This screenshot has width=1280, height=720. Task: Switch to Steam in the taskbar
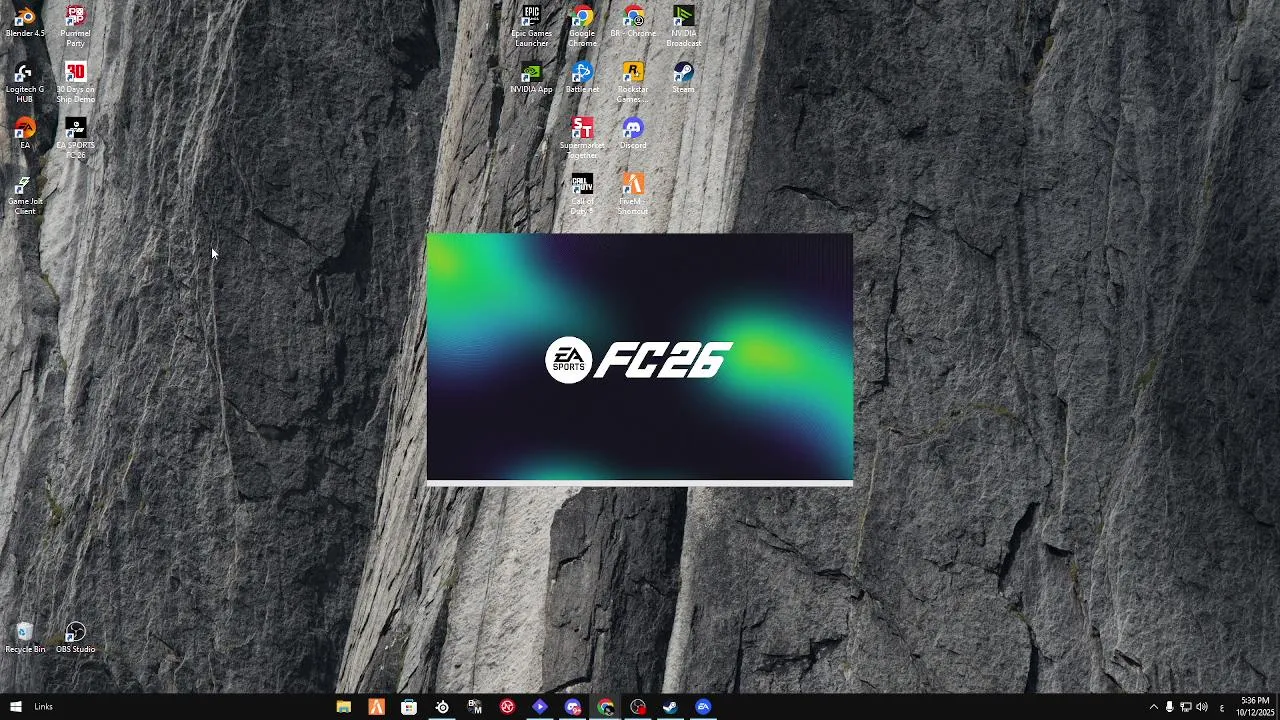(670, 707)
